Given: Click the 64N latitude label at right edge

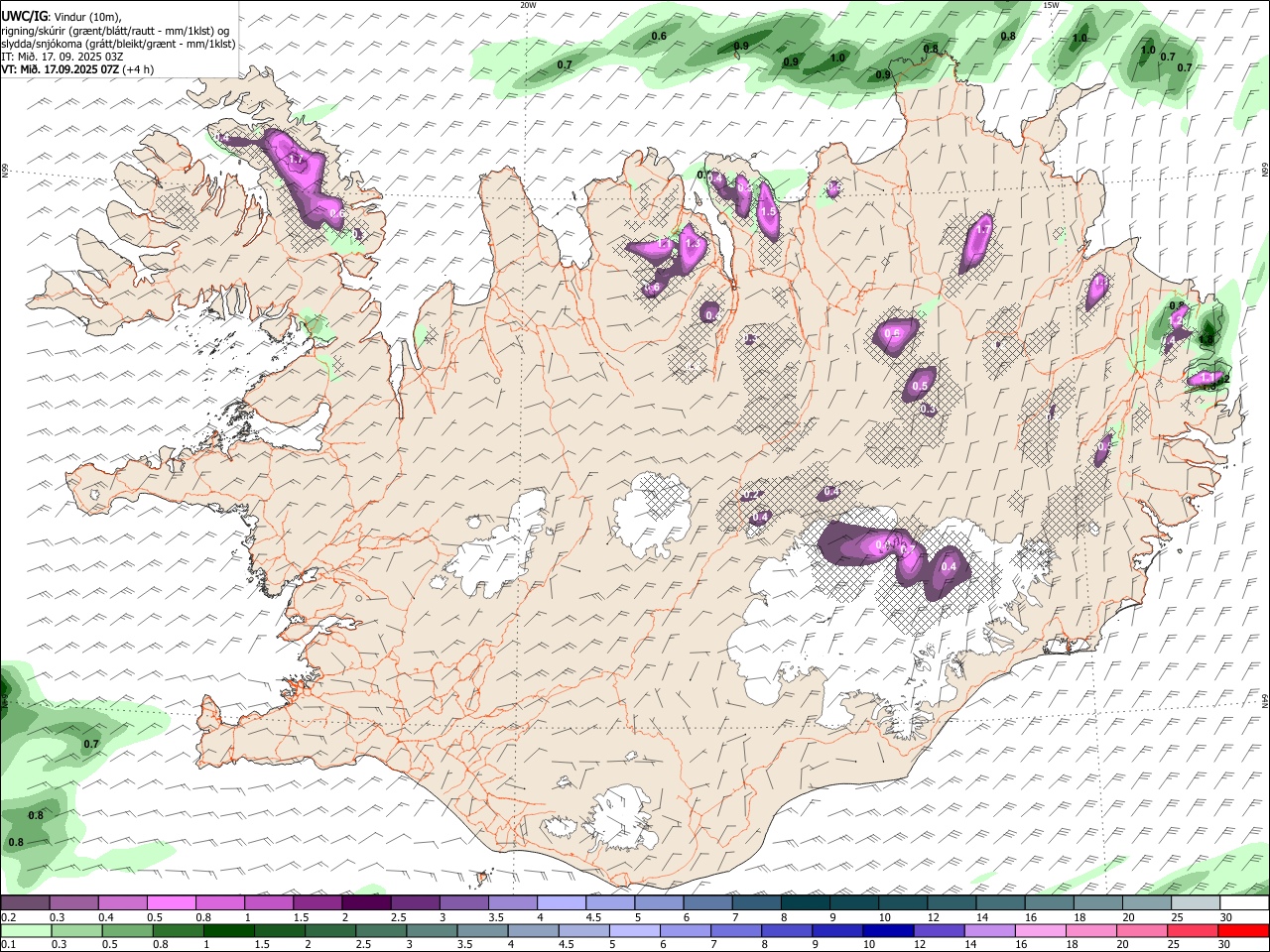Looking at the screenshot, I should 1265,700.
